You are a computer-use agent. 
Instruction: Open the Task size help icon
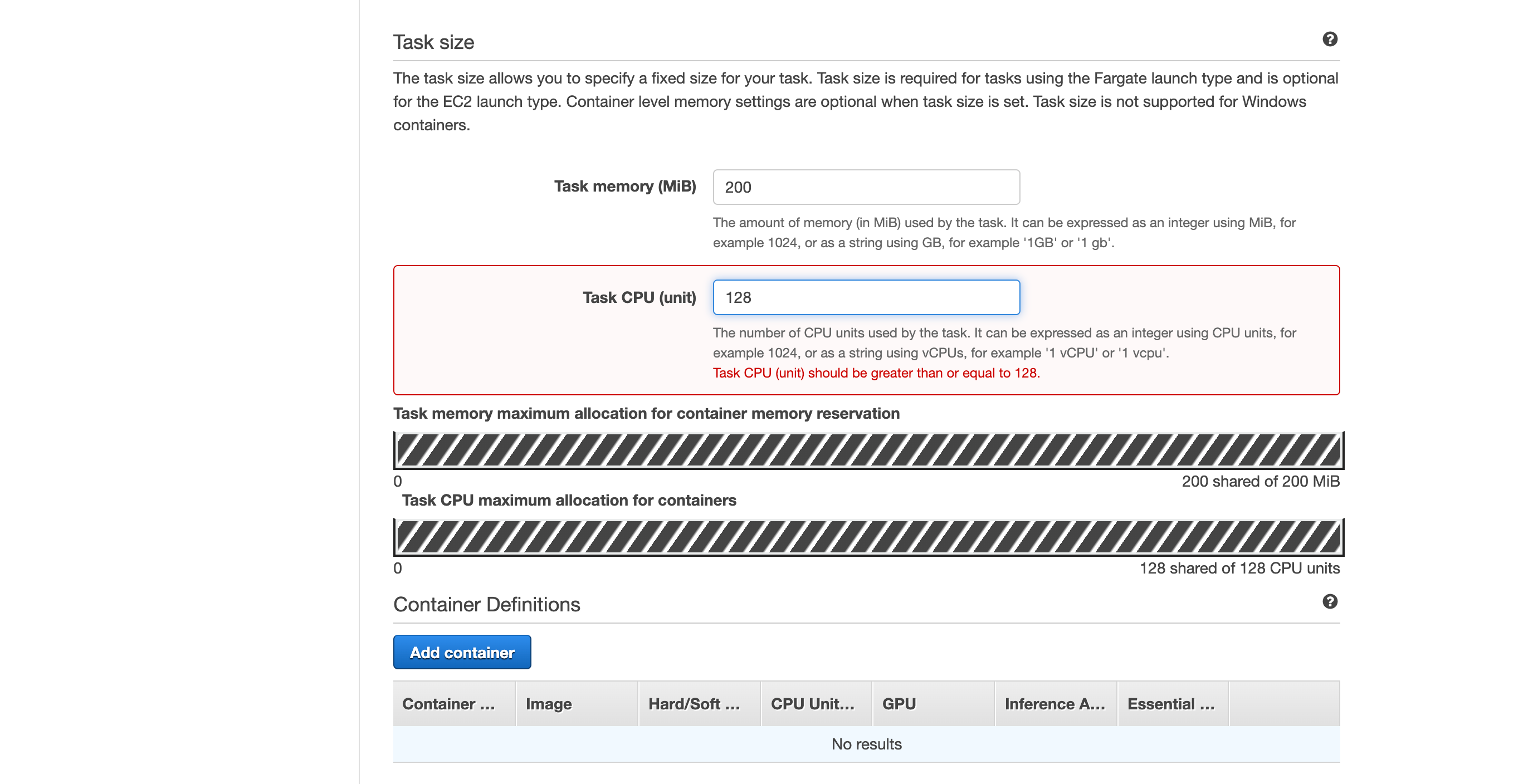[x=1331, y=40]
